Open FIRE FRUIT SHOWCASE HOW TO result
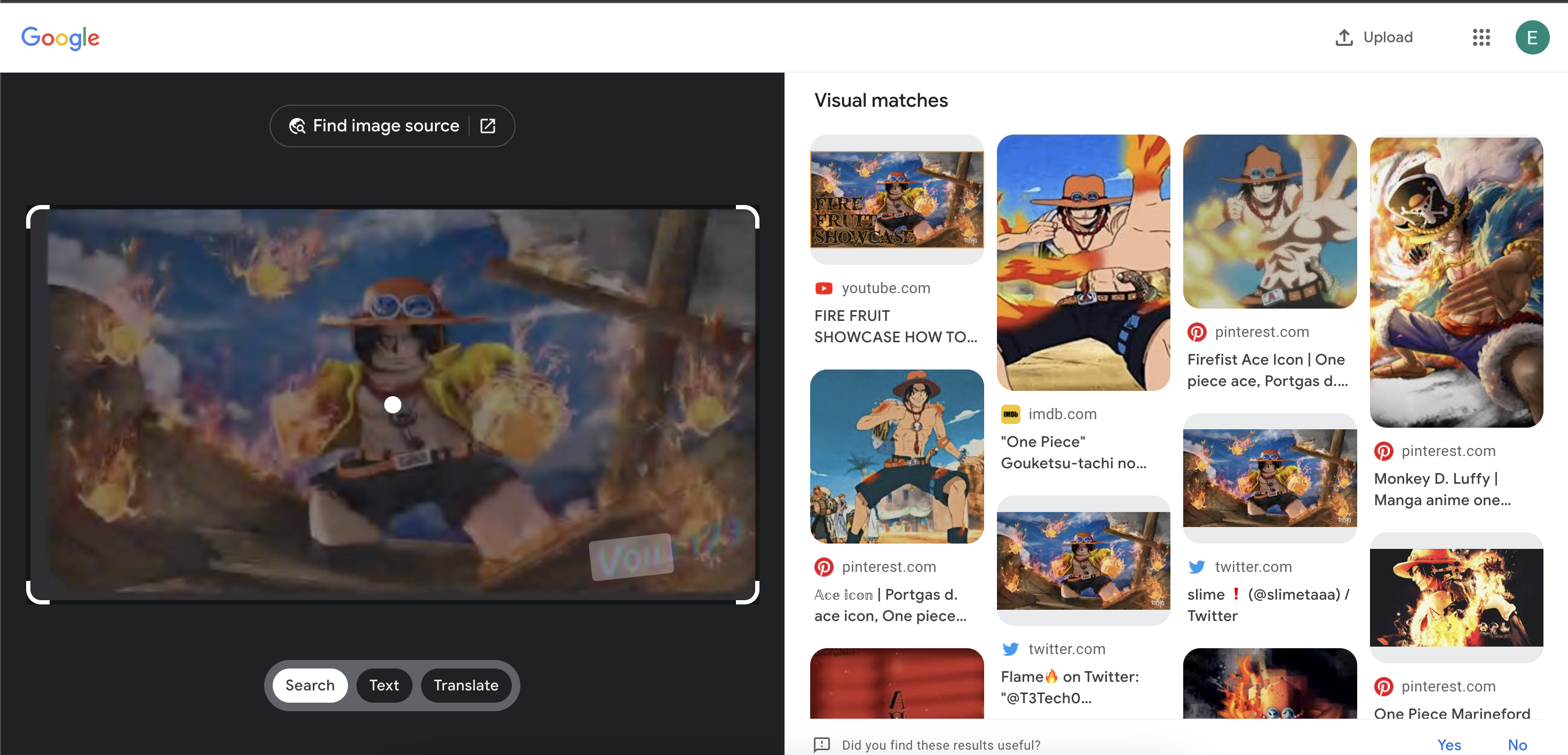This screenshot has width=1568, height=755. click(x=896, y=326)
